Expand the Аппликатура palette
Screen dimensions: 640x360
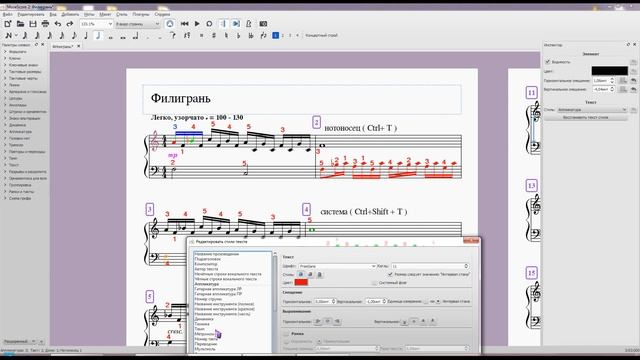pyautogui.click(x=20, y=131)
